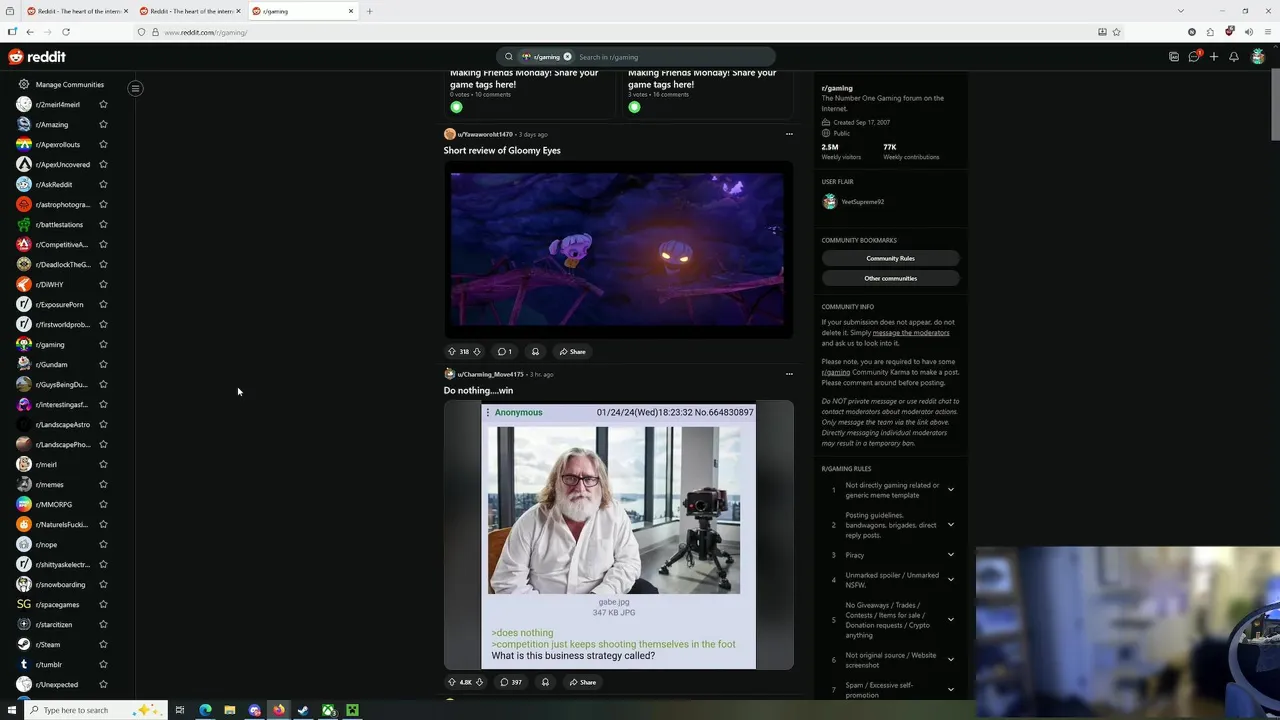Upvote the Gloomy Eyes review post
Screen dimensions: 1280x720
[x=452, y=352]
